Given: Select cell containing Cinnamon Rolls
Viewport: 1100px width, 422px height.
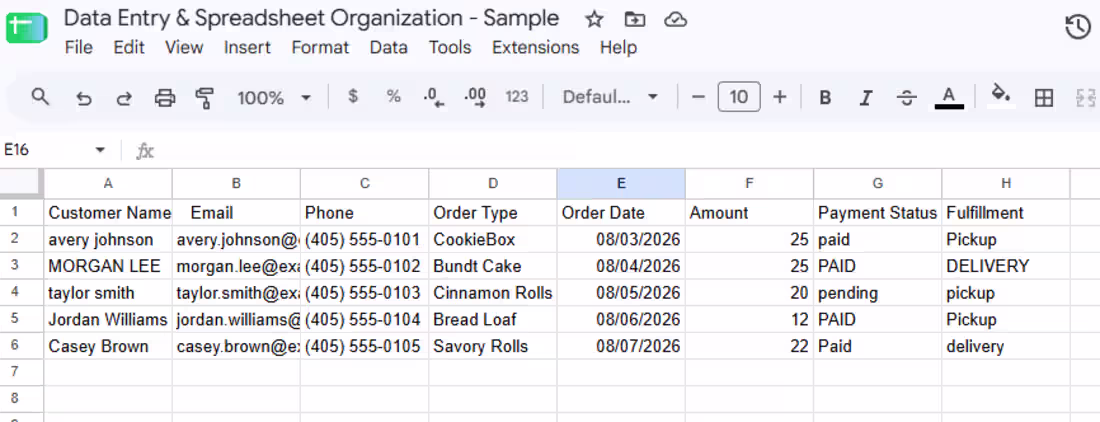Looking at the screenshot, I should click(x=493, y=293).
